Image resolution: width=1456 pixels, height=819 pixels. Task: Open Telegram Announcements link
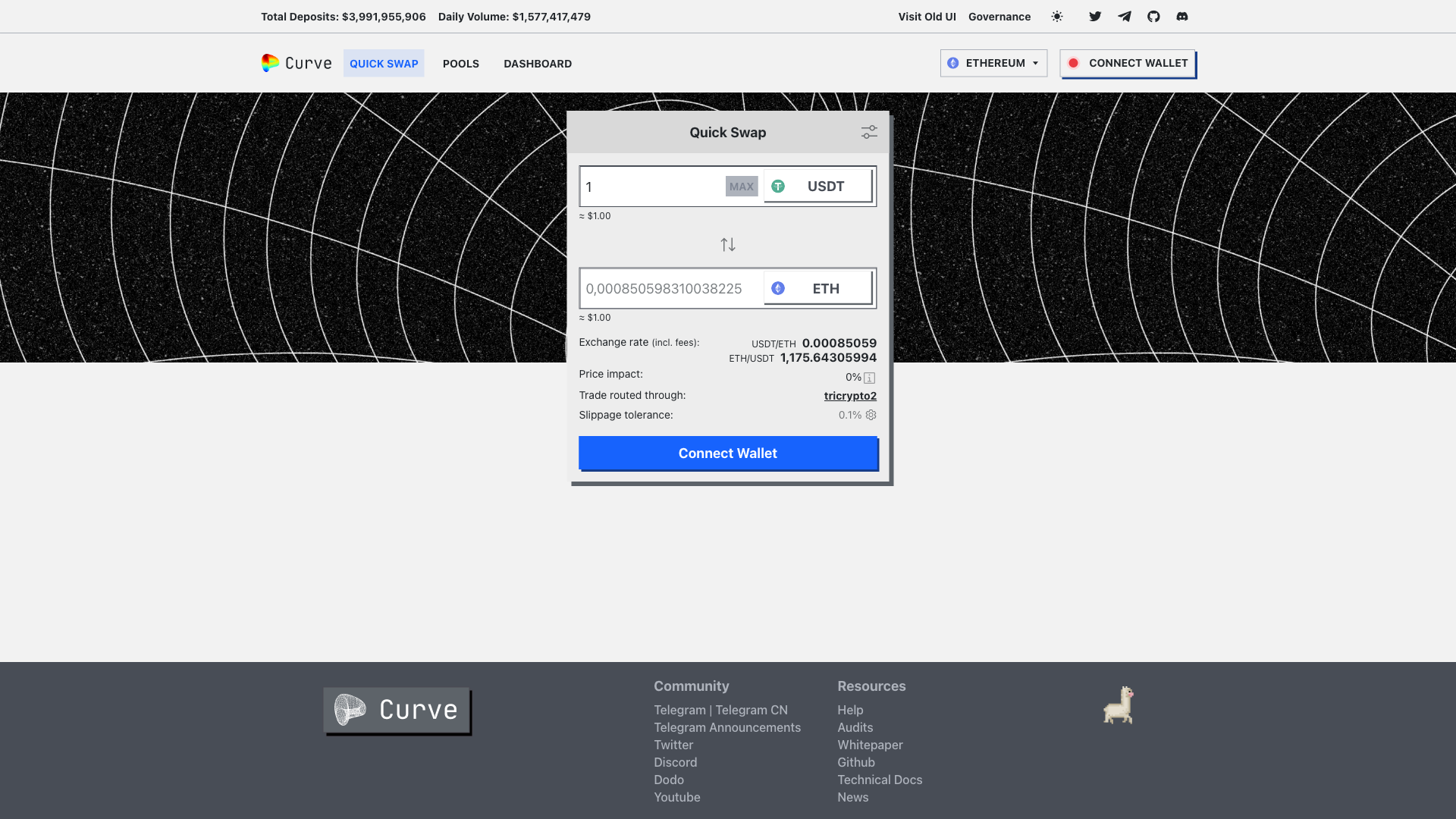pos(727,727)
